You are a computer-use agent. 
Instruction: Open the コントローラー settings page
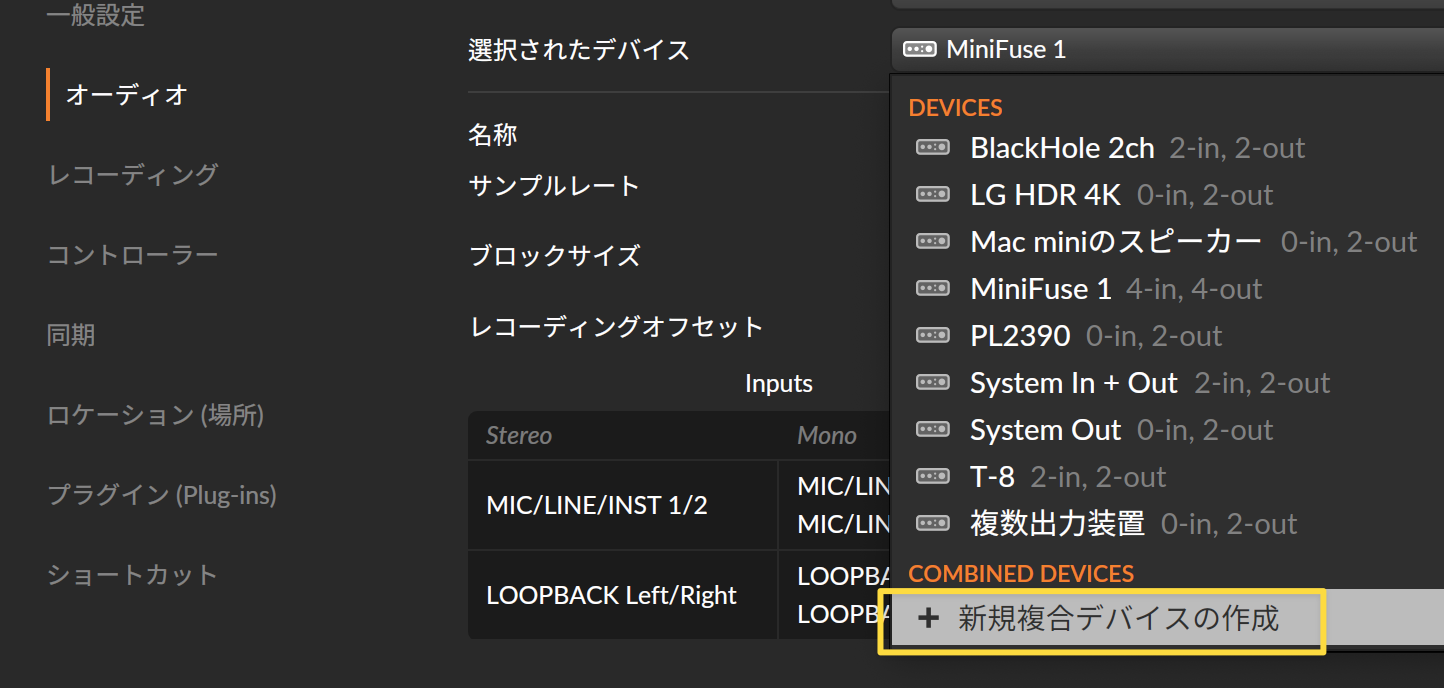coord(132,255)
